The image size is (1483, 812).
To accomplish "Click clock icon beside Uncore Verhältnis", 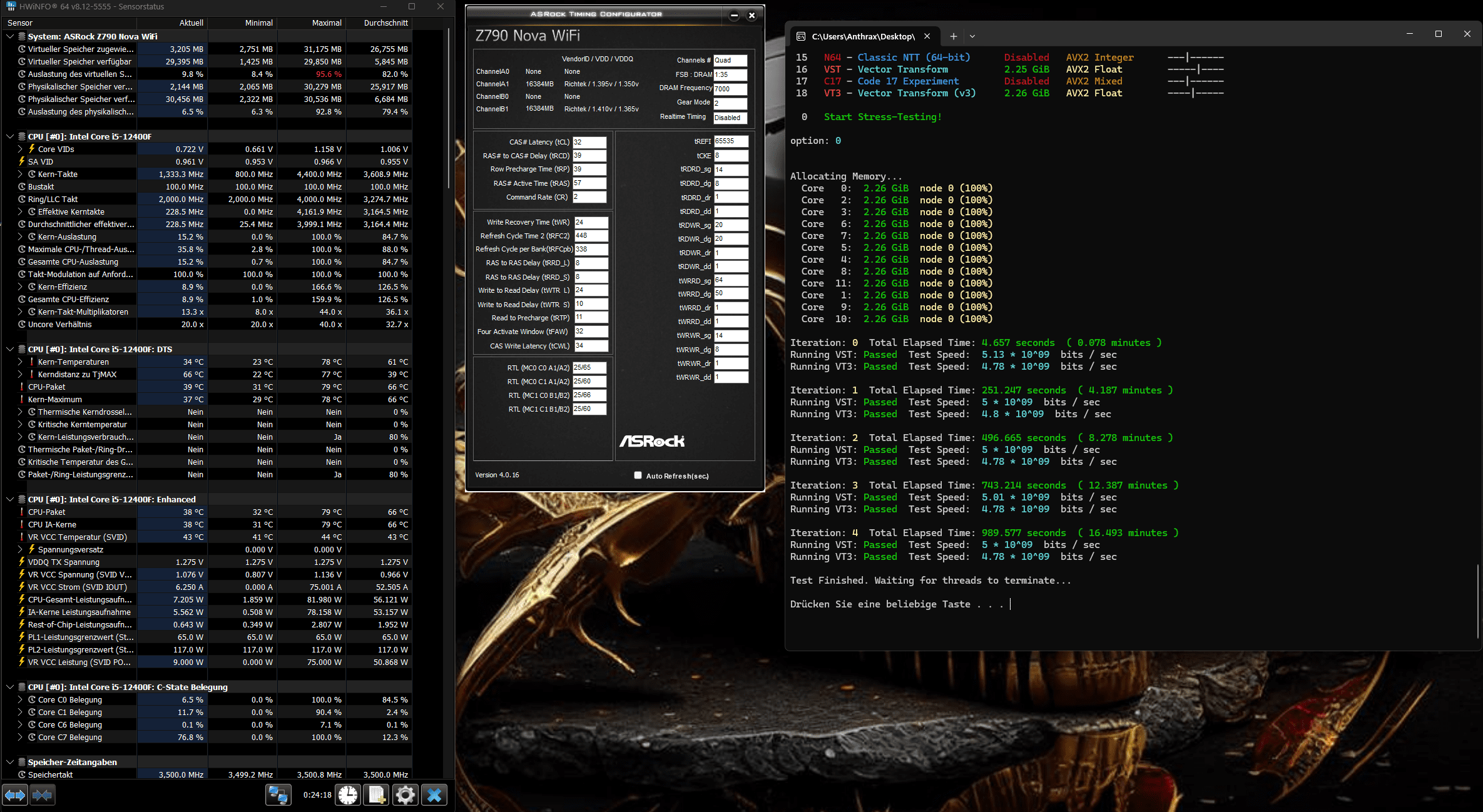I will [22, 324].
